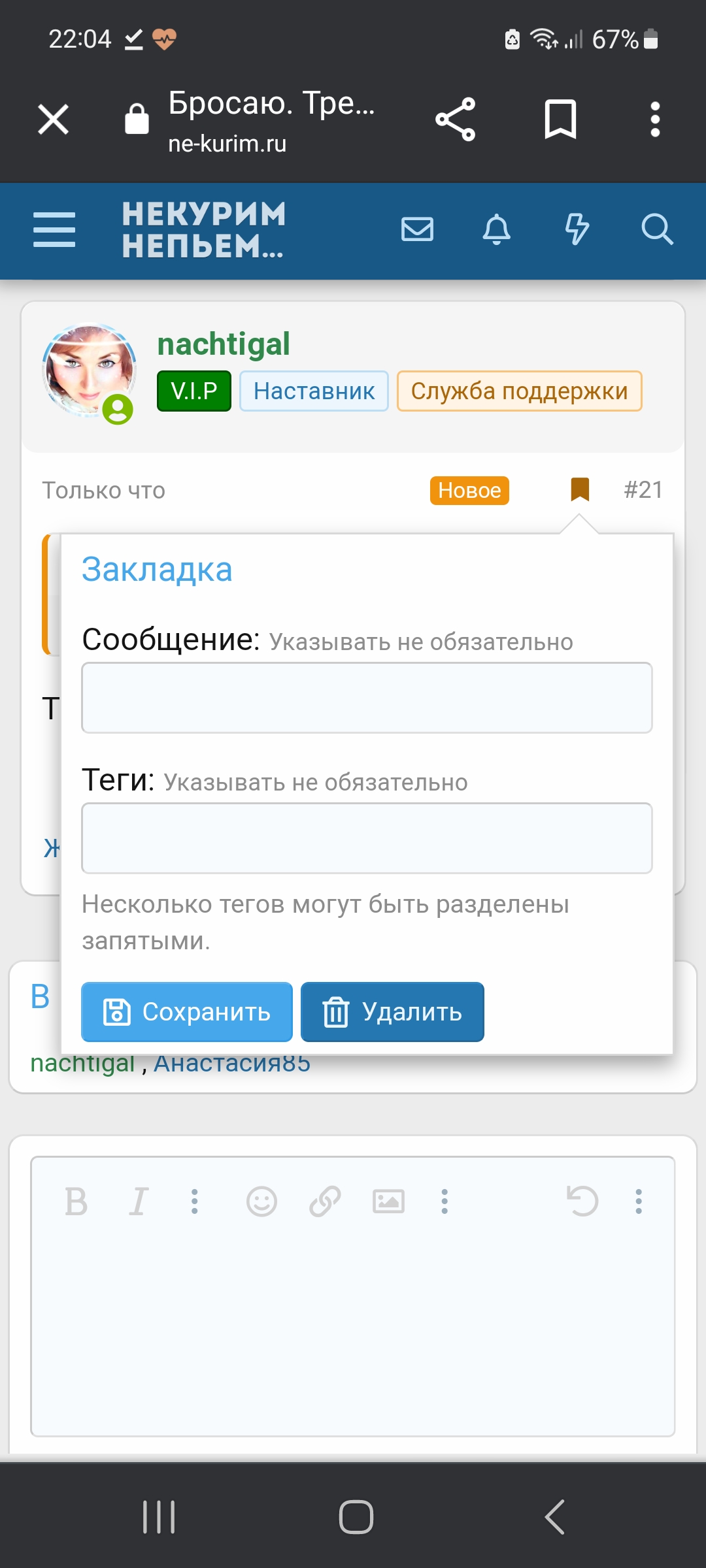Screen dimensions: 706x1568
Task: Bookmark page in browser toolbar
Action: [561, 120]
